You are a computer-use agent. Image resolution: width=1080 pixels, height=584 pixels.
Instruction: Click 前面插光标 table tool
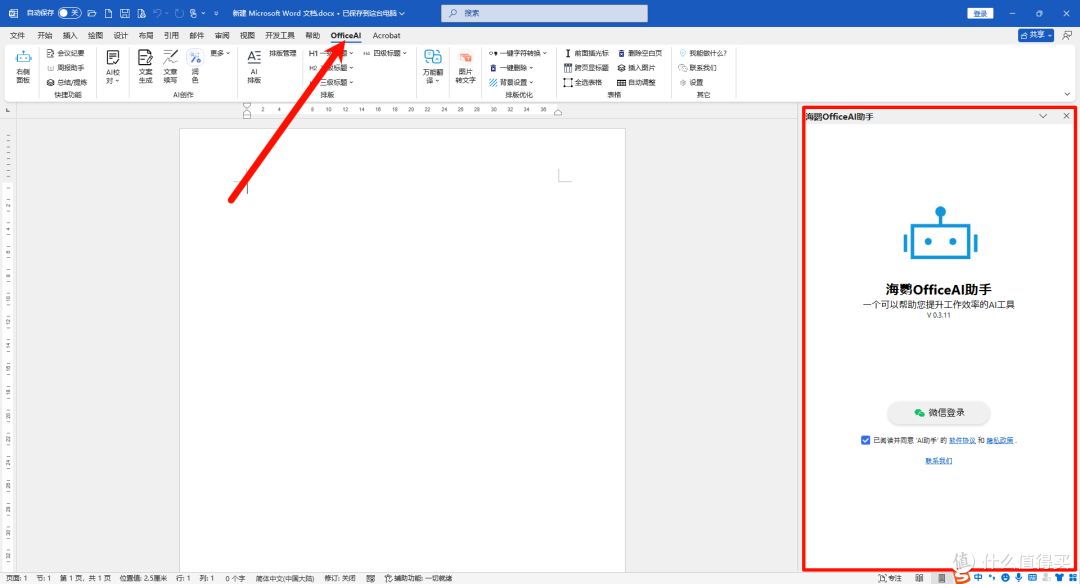[x=587, y=53]
